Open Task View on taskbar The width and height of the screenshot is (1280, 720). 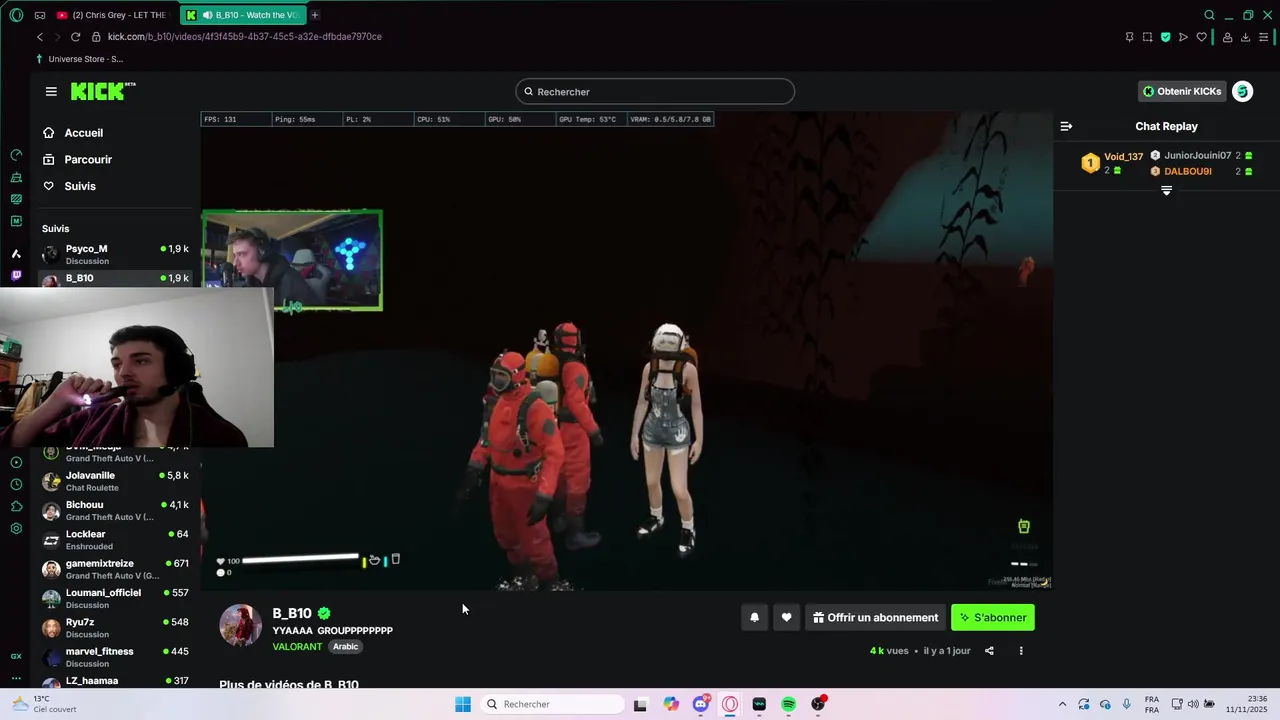coord(640,704)
